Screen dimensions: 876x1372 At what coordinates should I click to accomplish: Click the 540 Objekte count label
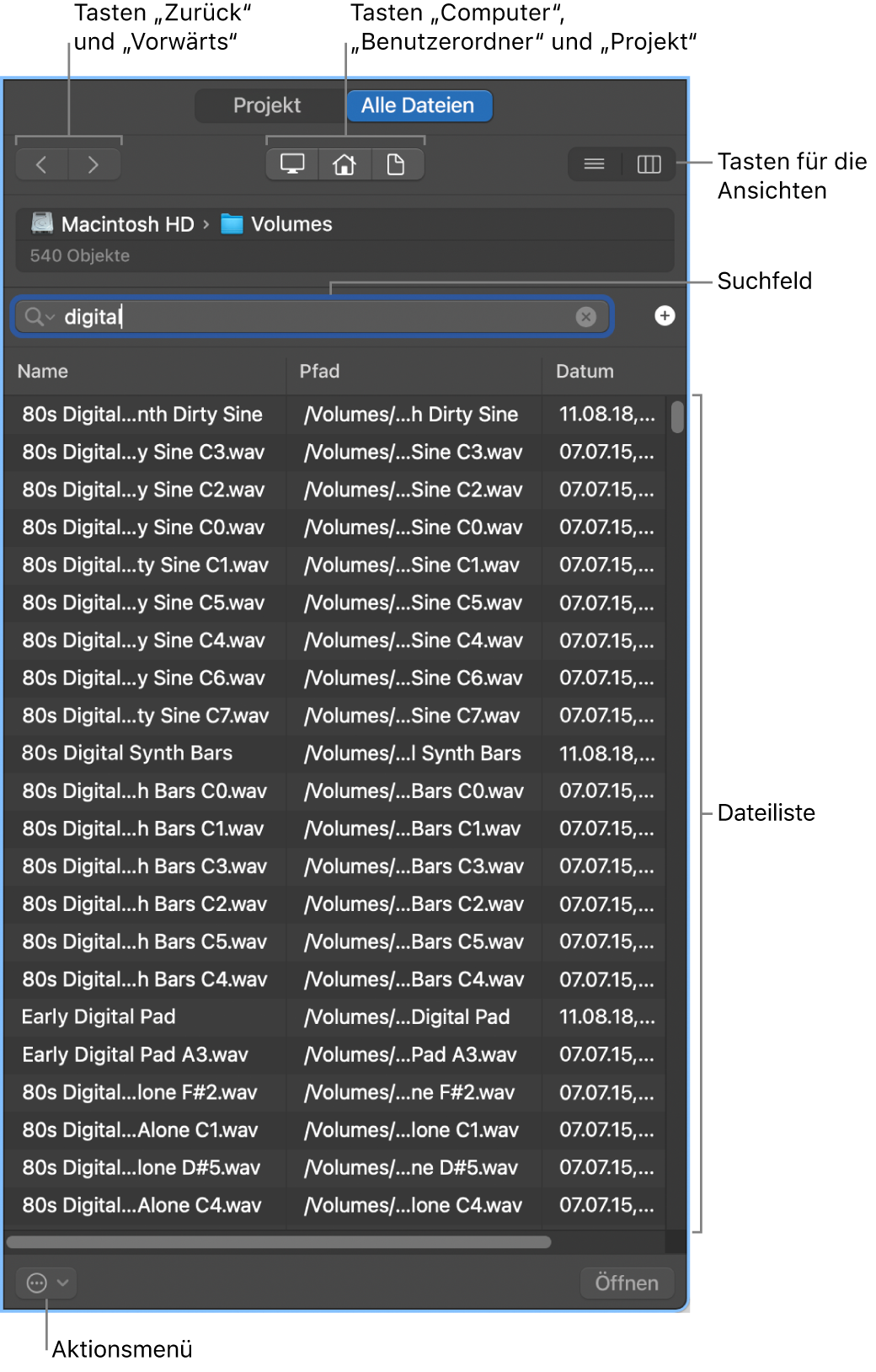80,255
